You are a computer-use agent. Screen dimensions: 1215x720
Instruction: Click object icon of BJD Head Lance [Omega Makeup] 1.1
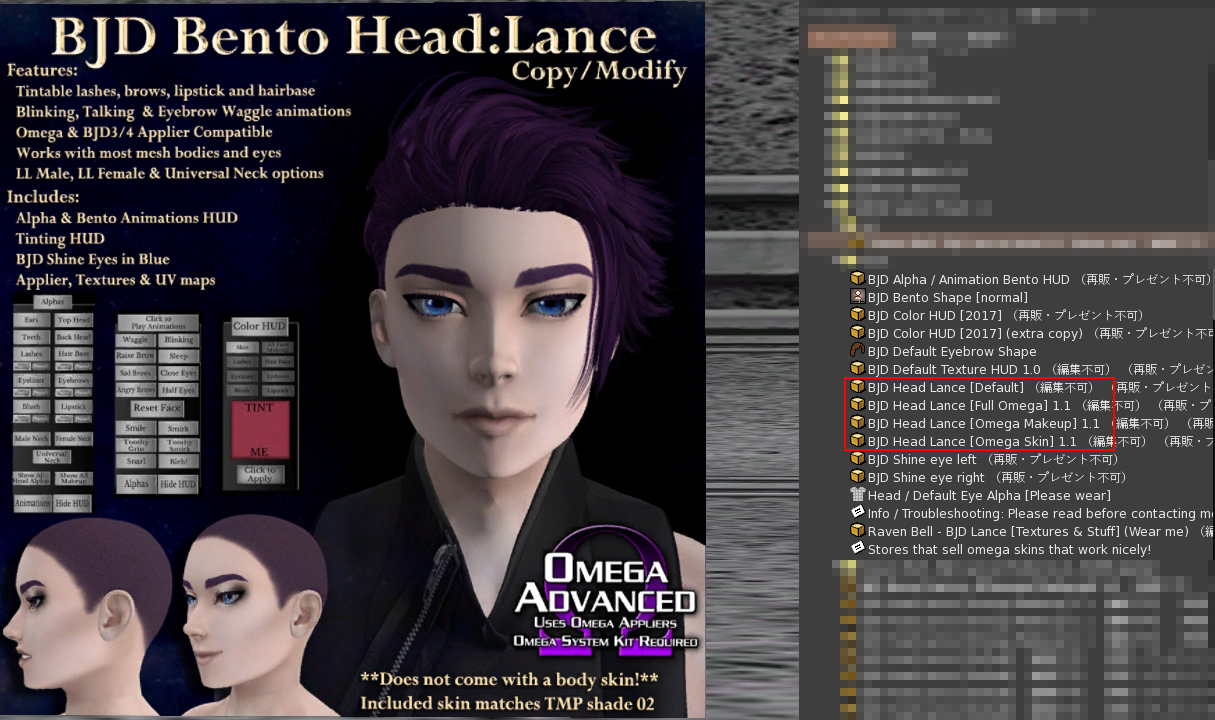click(x=857, y=423)
